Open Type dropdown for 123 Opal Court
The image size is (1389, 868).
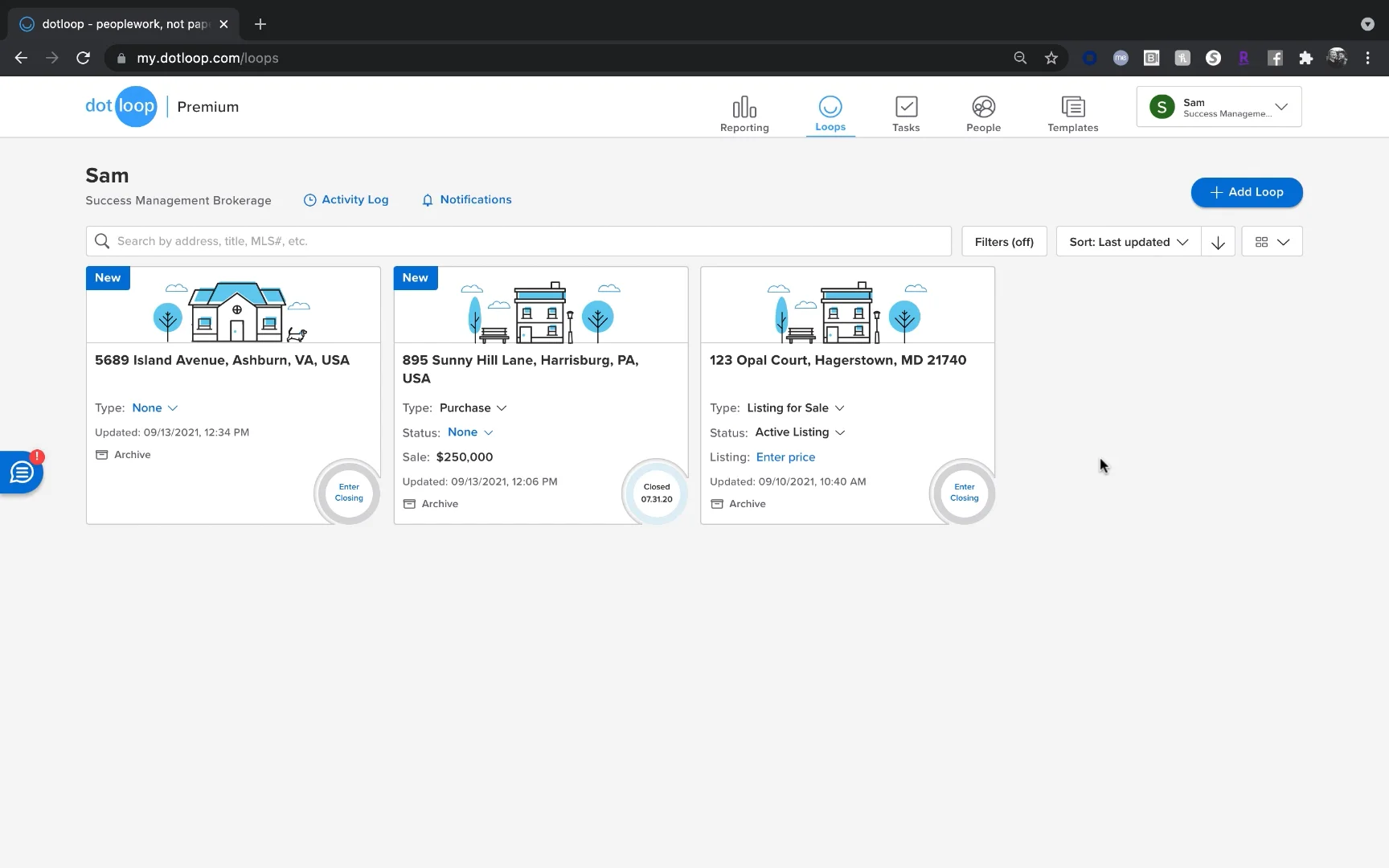(796, 408)
